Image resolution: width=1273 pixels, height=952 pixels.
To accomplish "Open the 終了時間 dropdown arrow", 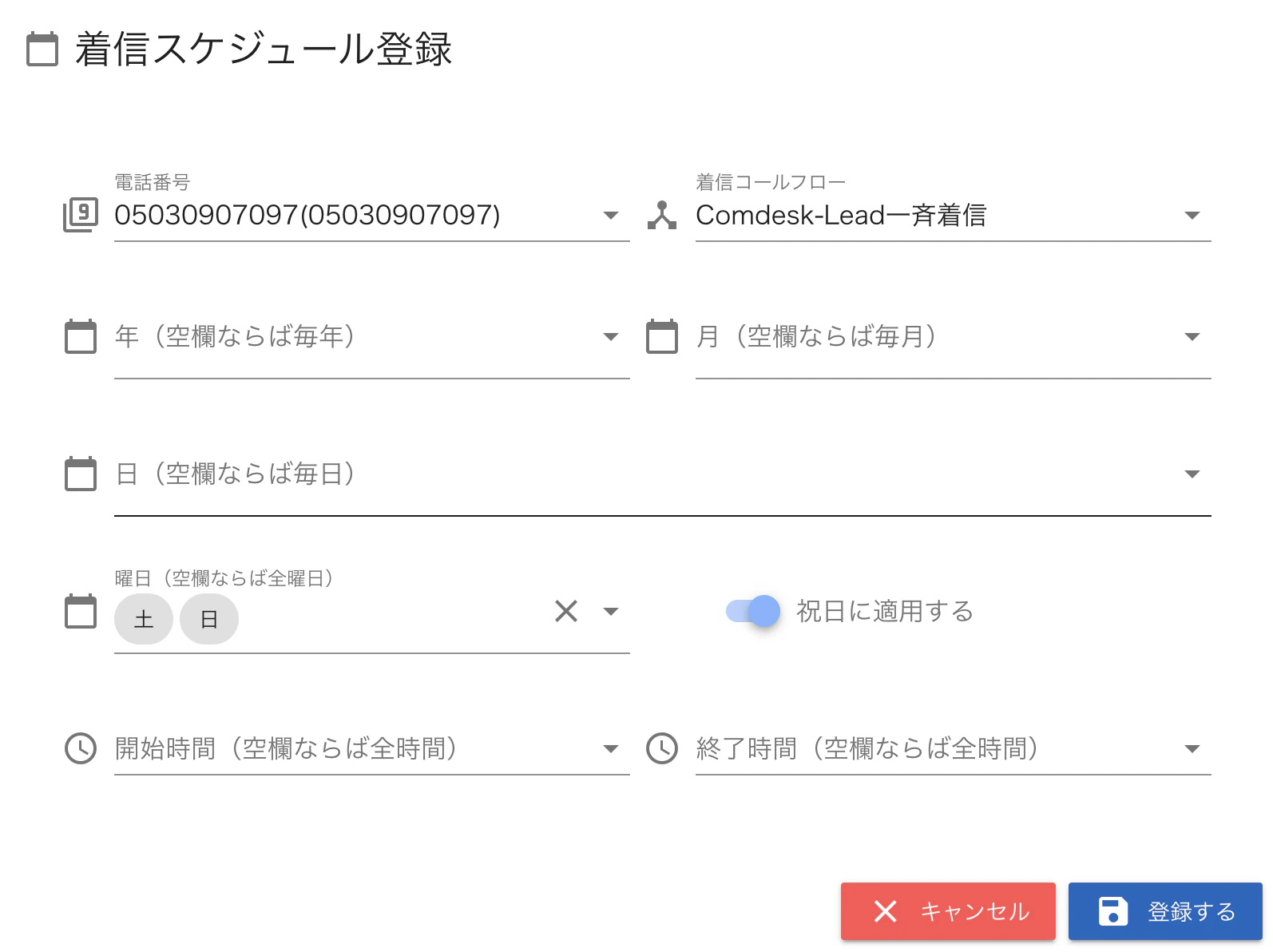I will (x=1192, y=748).
